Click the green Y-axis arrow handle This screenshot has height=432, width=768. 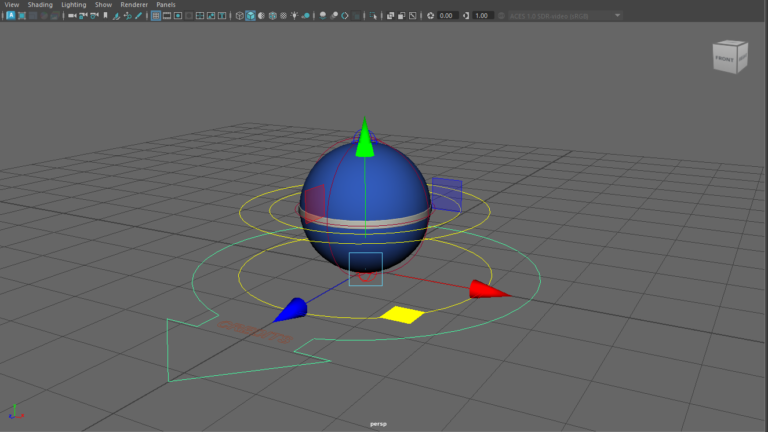click(x=366, y=140)
